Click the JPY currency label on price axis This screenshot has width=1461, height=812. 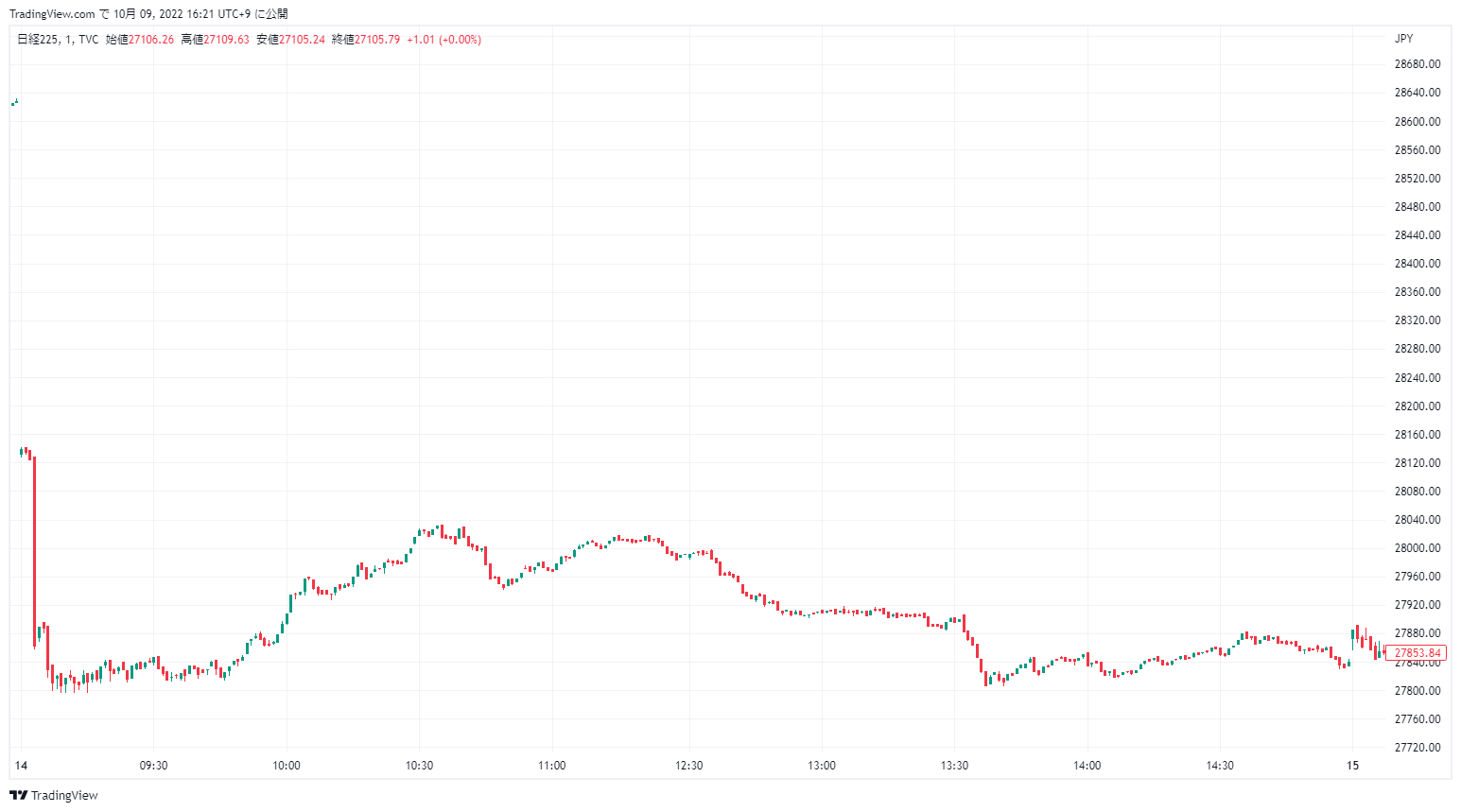click(1403, 39)
